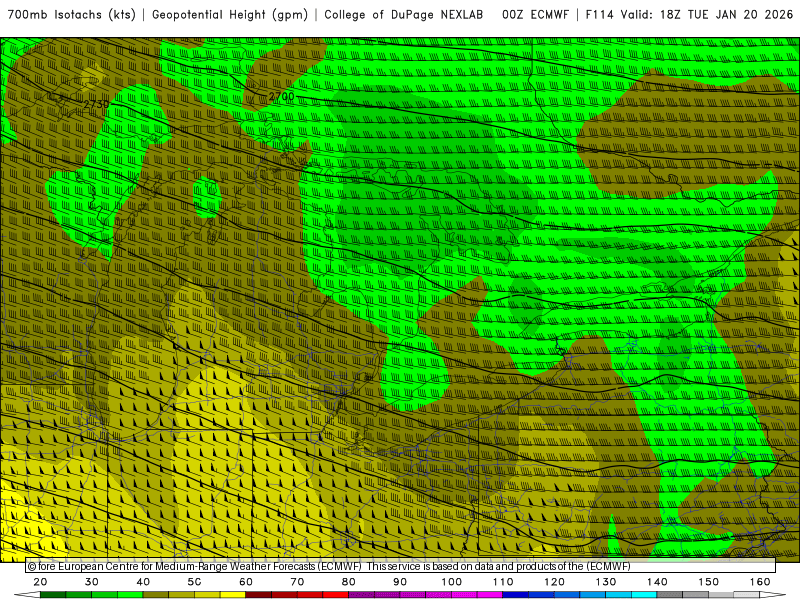800x600 pixels.
Task: Click the 'F114' forecast hour text
Action: tap(599, 15)
